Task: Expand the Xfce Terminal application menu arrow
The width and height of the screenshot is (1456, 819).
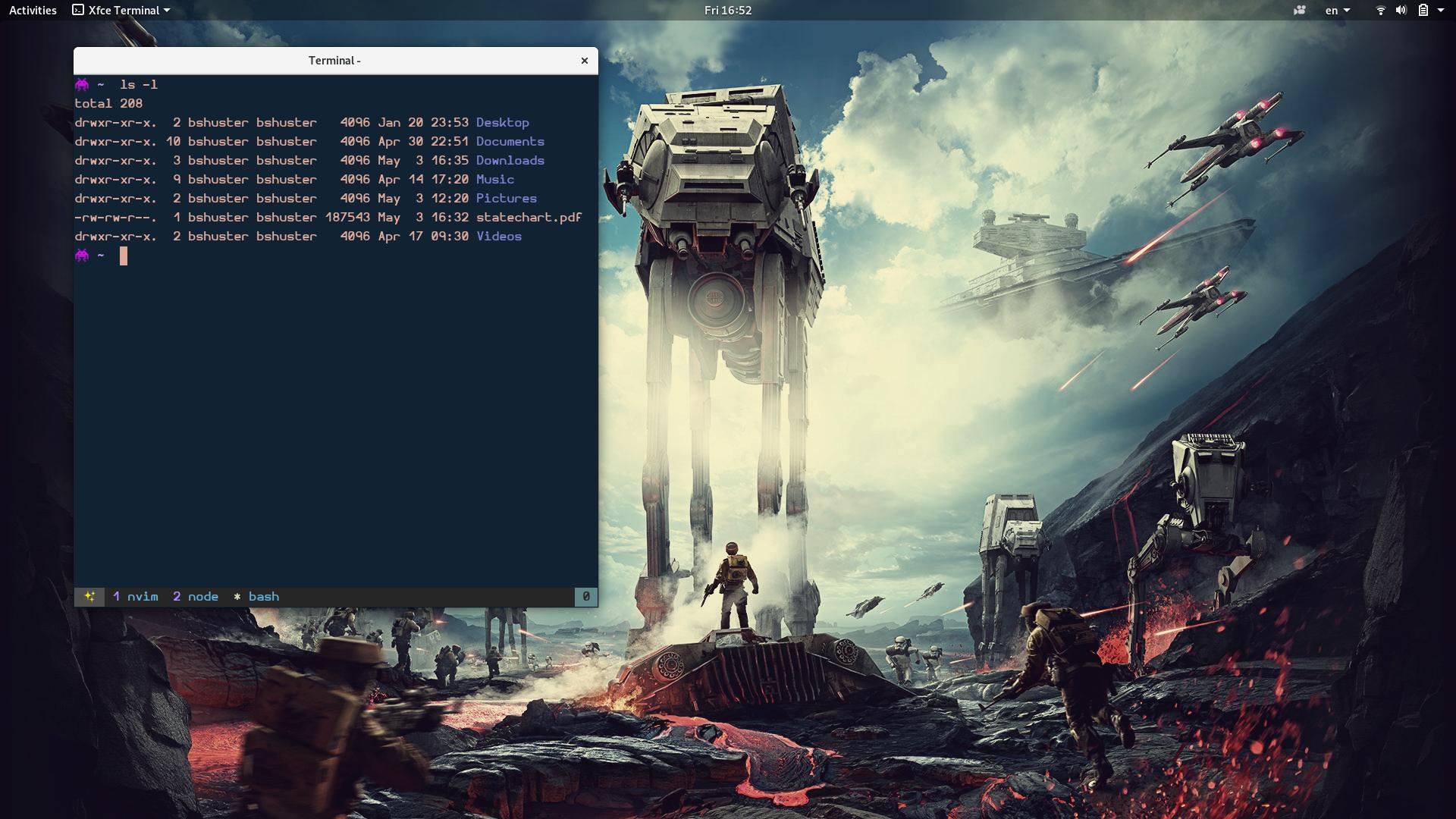Action: (x=167, y=11)
